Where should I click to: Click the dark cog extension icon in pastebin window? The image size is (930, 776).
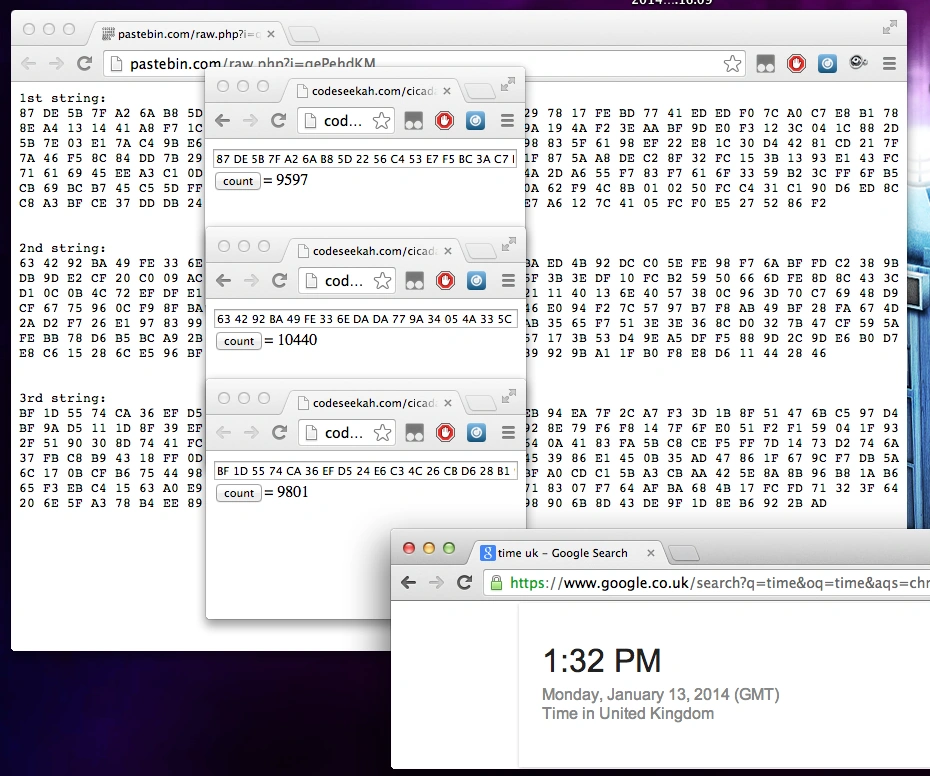tap(858, 62)
